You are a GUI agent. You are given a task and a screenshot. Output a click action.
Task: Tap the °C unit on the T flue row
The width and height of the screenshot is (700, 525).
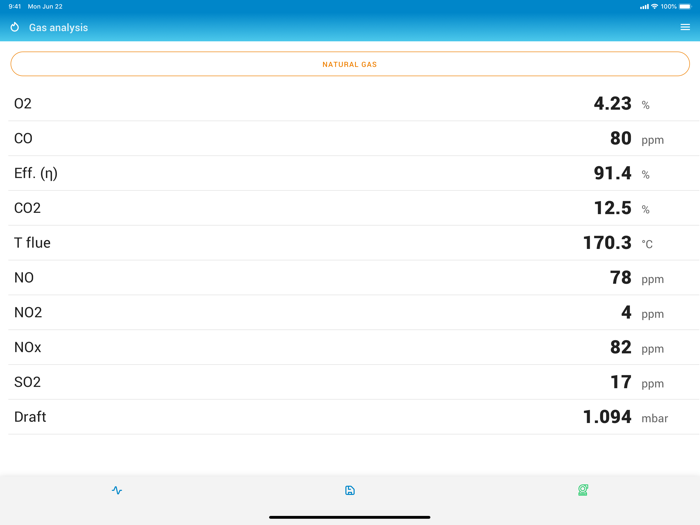[x=647, y=244]
